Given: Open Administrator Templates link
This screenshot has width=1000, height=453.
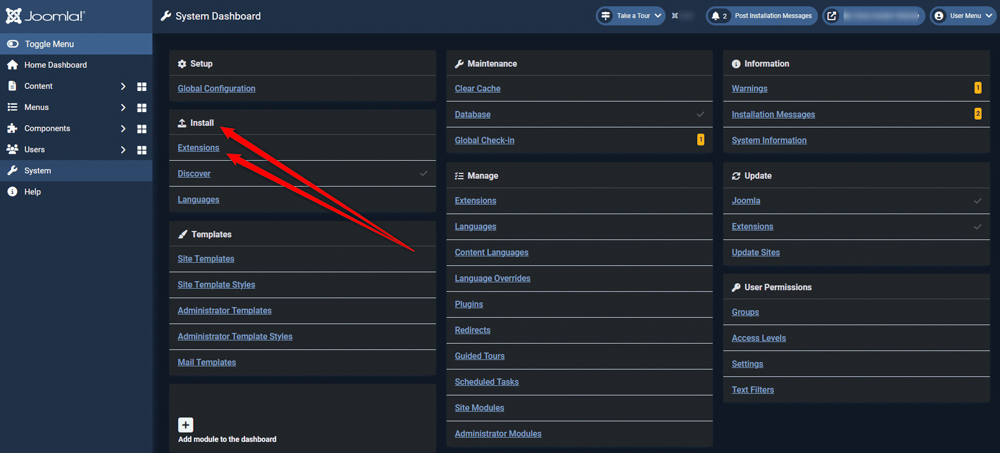Looking at the screenshot, I should click(224, 311).
